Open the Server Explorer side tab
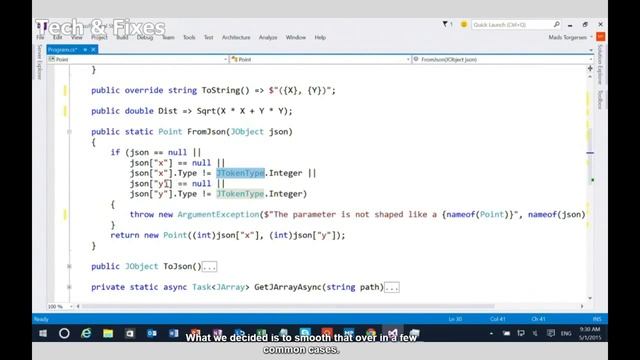 pos(40,62)
